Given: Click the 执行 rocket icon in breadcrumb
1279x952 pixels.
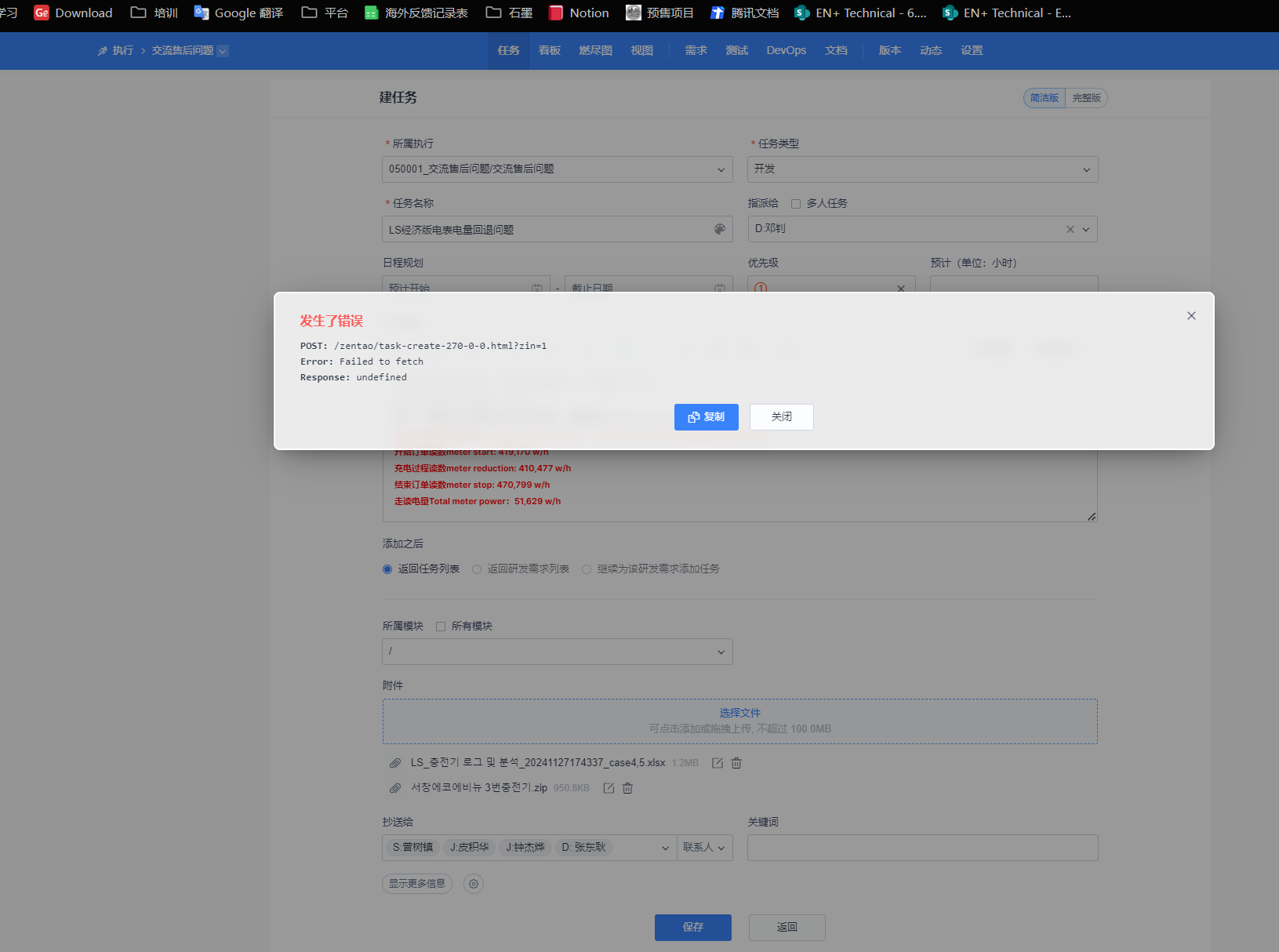Looking at the screenshot, I should pyautogui.click(x=102, y=51).
